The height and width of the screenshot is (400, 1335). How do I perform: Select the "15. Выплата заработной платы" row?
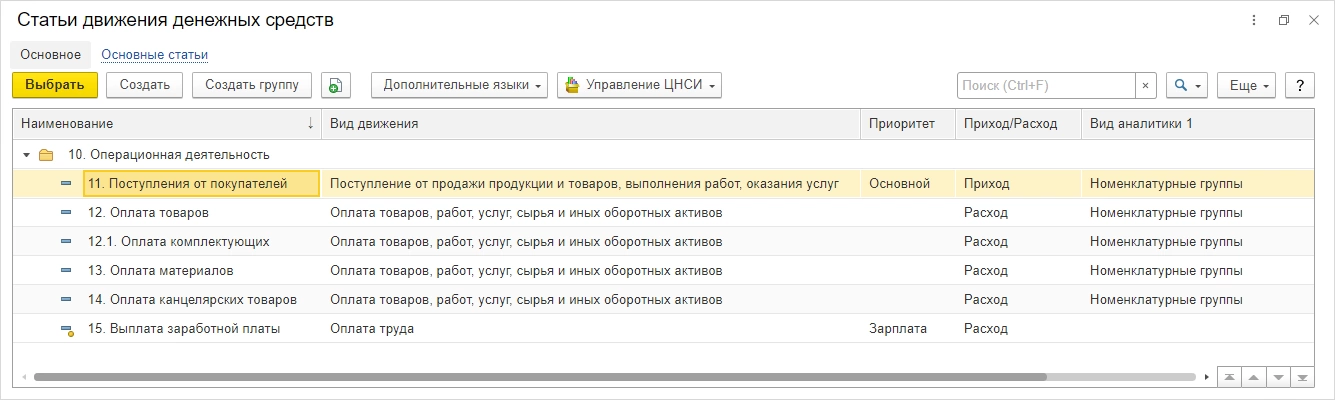coord(184,328)
